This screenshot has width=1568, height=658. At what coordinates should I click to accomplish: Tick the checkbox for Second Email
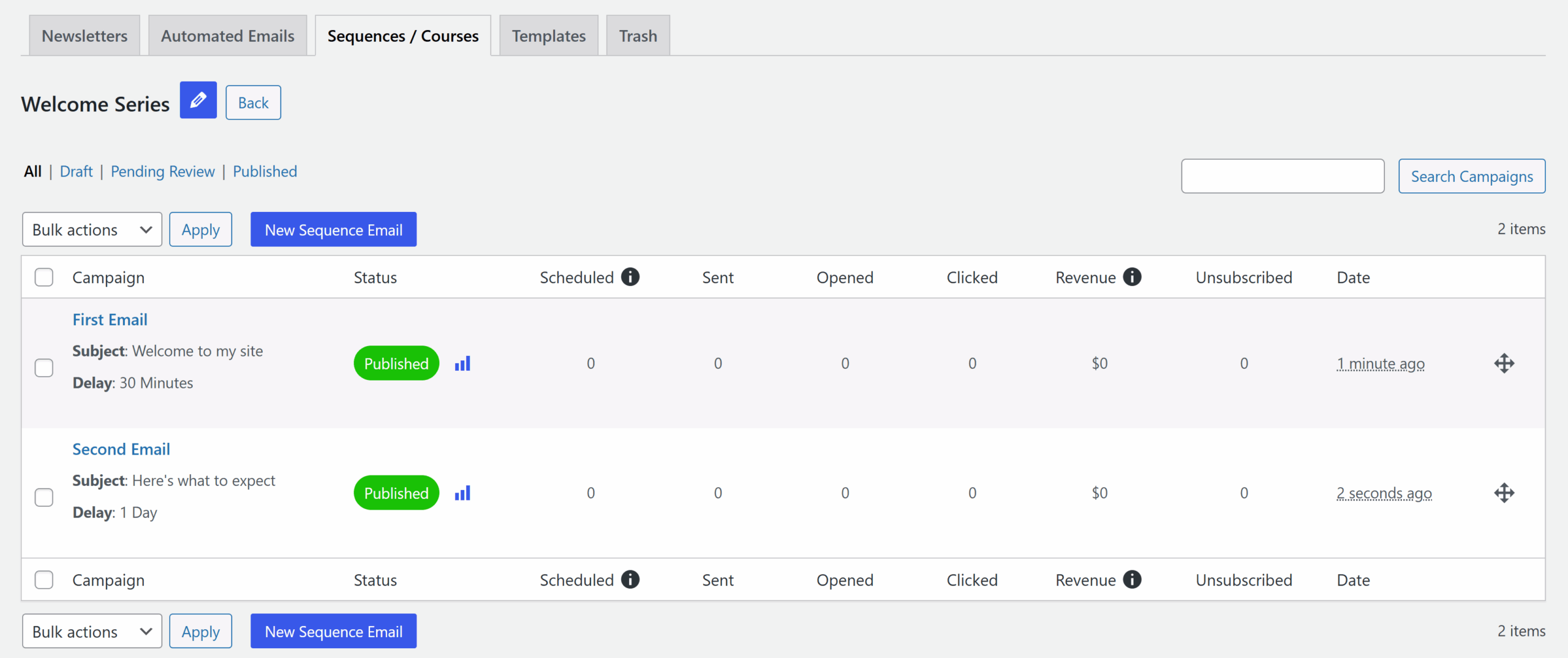[44, 497]
